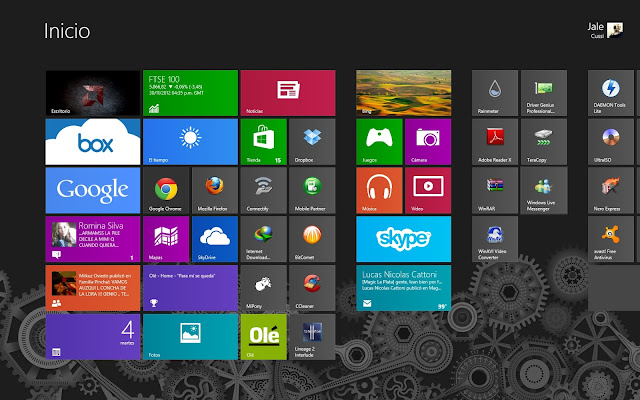Open the Olé Home sports tile

pos(190,288)
